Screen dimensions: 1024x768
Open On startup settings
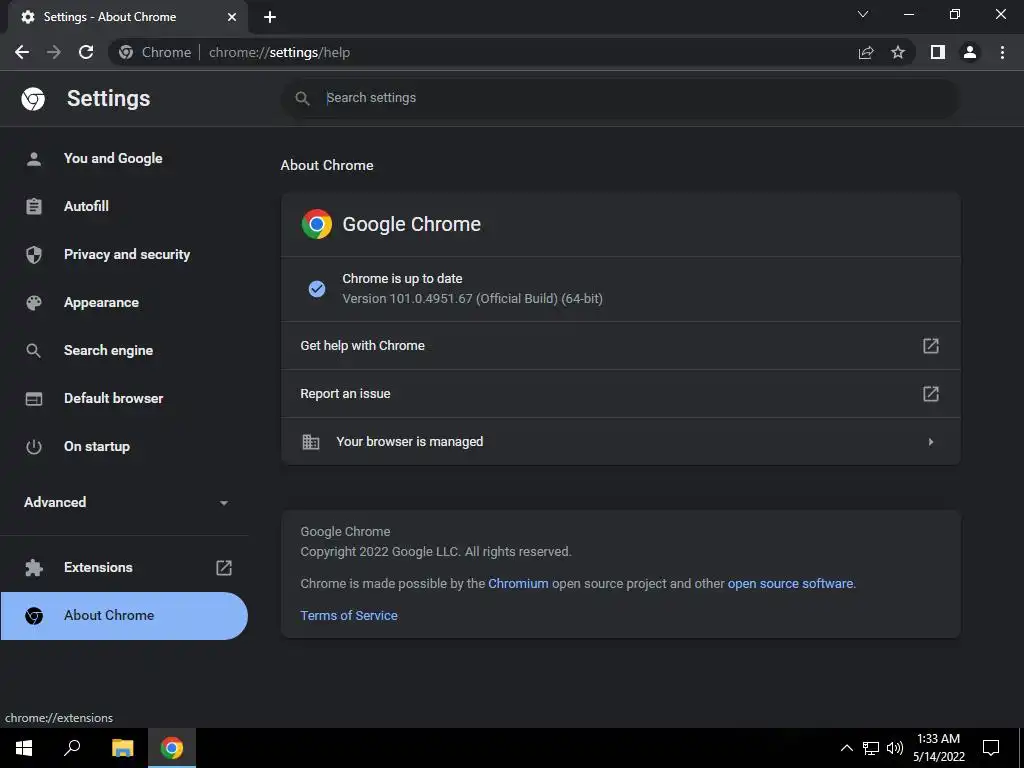[x=125, y=447]
